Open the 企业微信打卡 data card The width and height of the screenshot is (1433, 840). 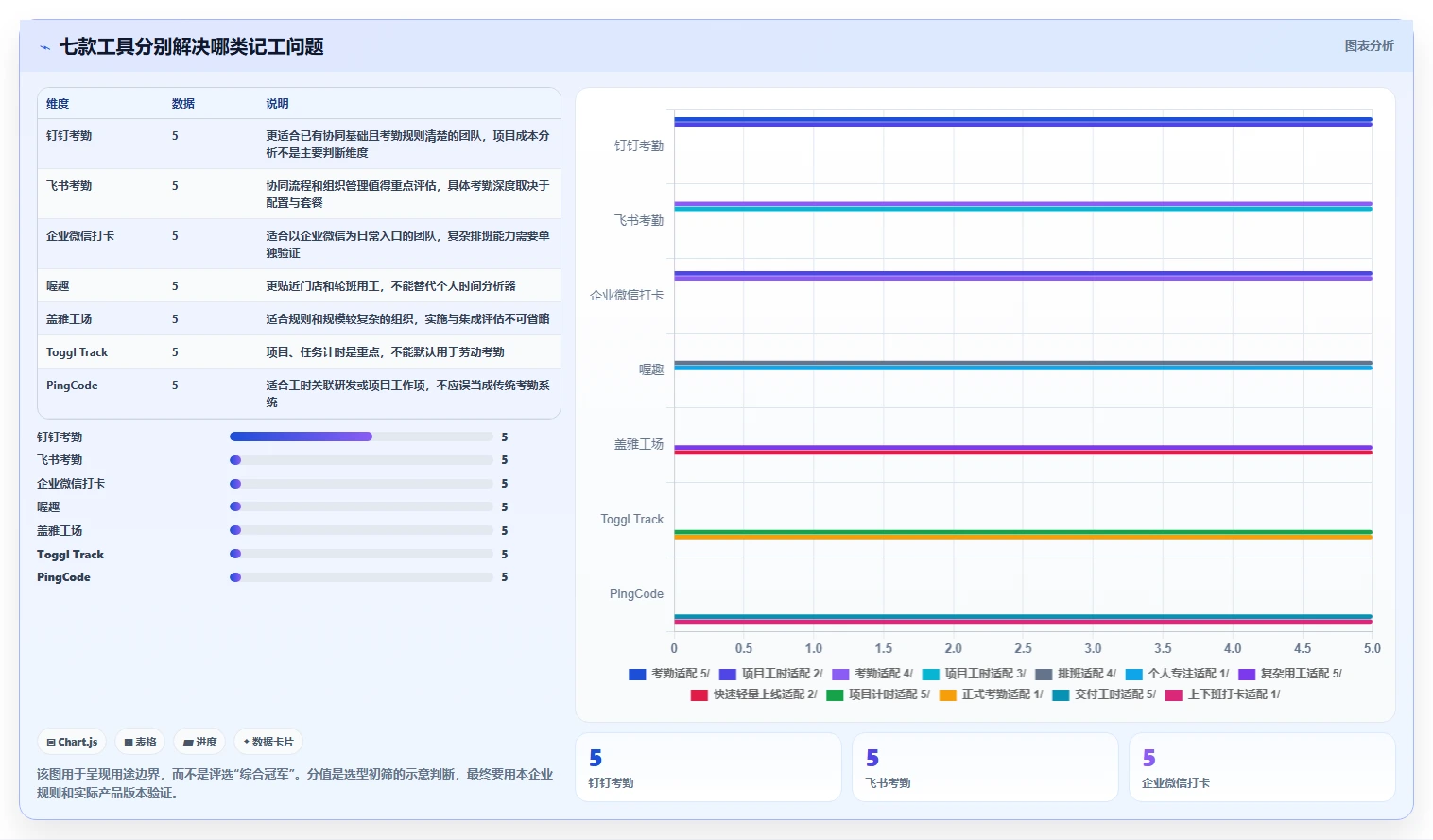click(1262, 767)
